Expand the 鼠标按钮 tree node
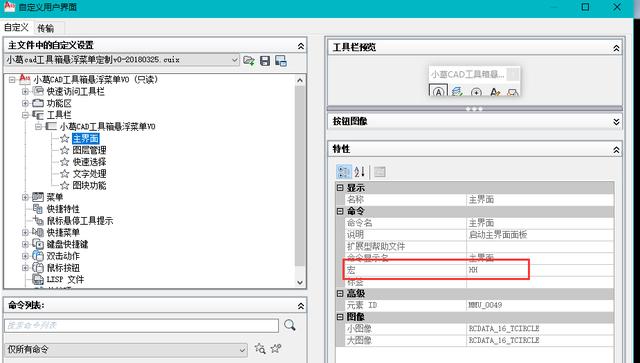This screenshot has height=363, width=640. [x=25, y=268]
